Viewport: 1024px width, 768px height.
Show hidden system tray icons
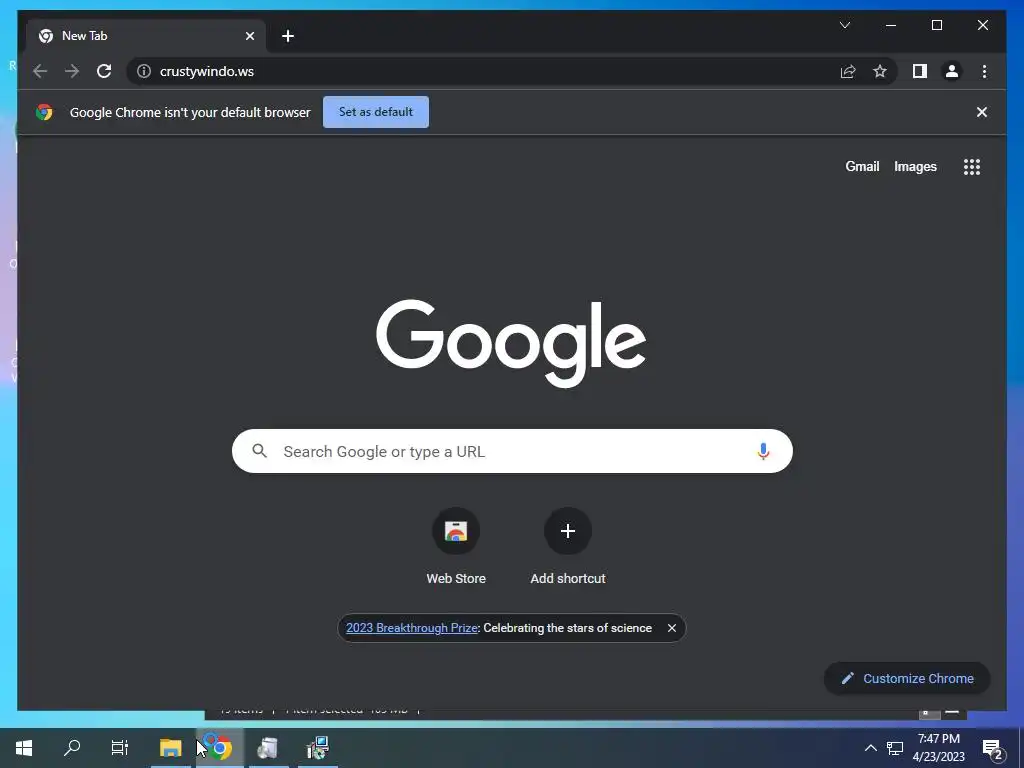[x=871, y=748]
